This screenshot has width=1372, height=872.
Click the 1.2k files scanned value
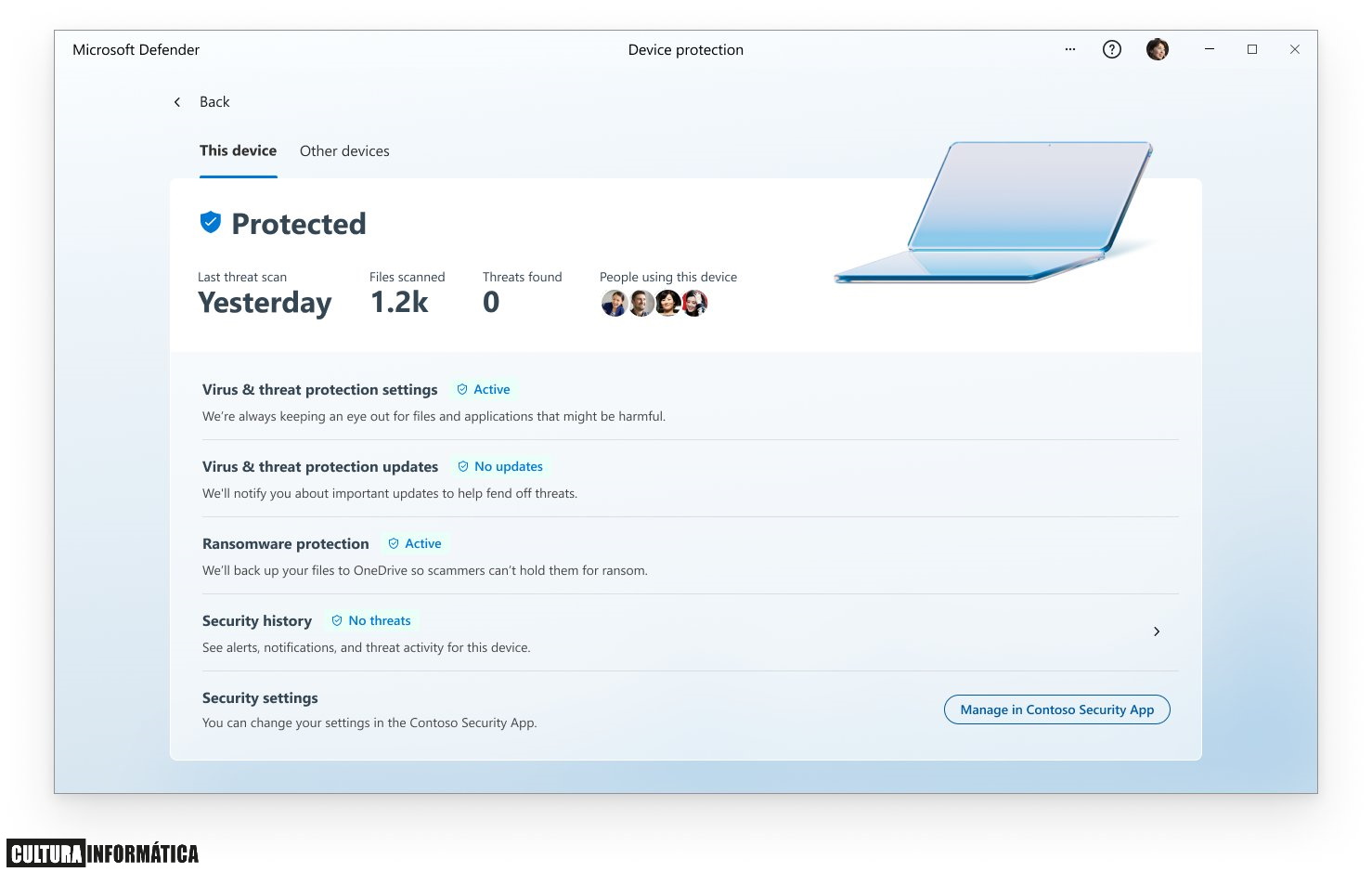(x=399, y=302)
